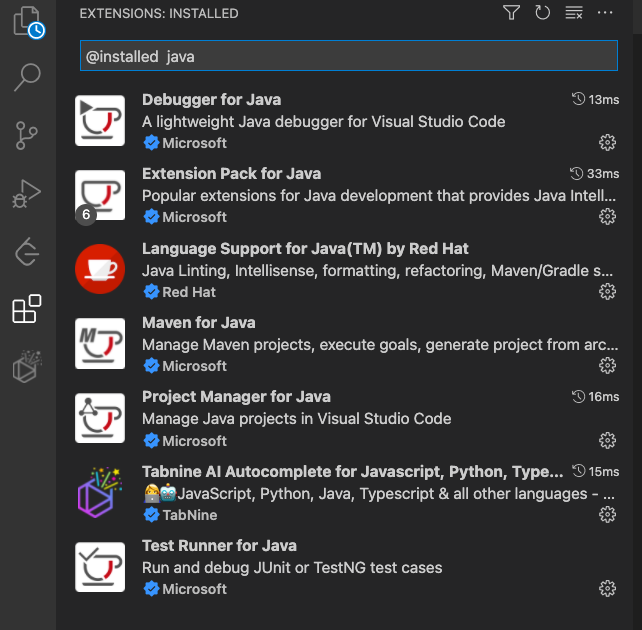Open Debugger for Java manage gear
Viewport: 642px width, 630px height.
pos(607,142)
